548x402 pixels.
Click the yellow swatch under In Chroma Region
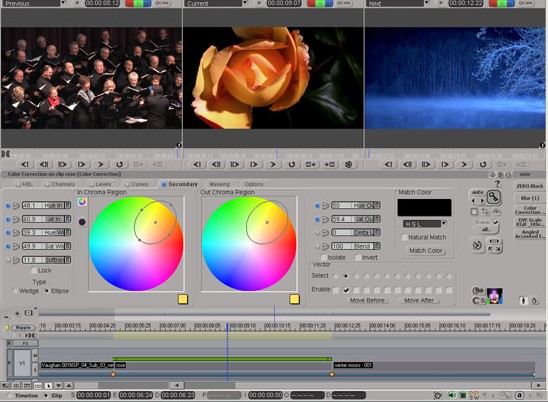coord(183,299)
